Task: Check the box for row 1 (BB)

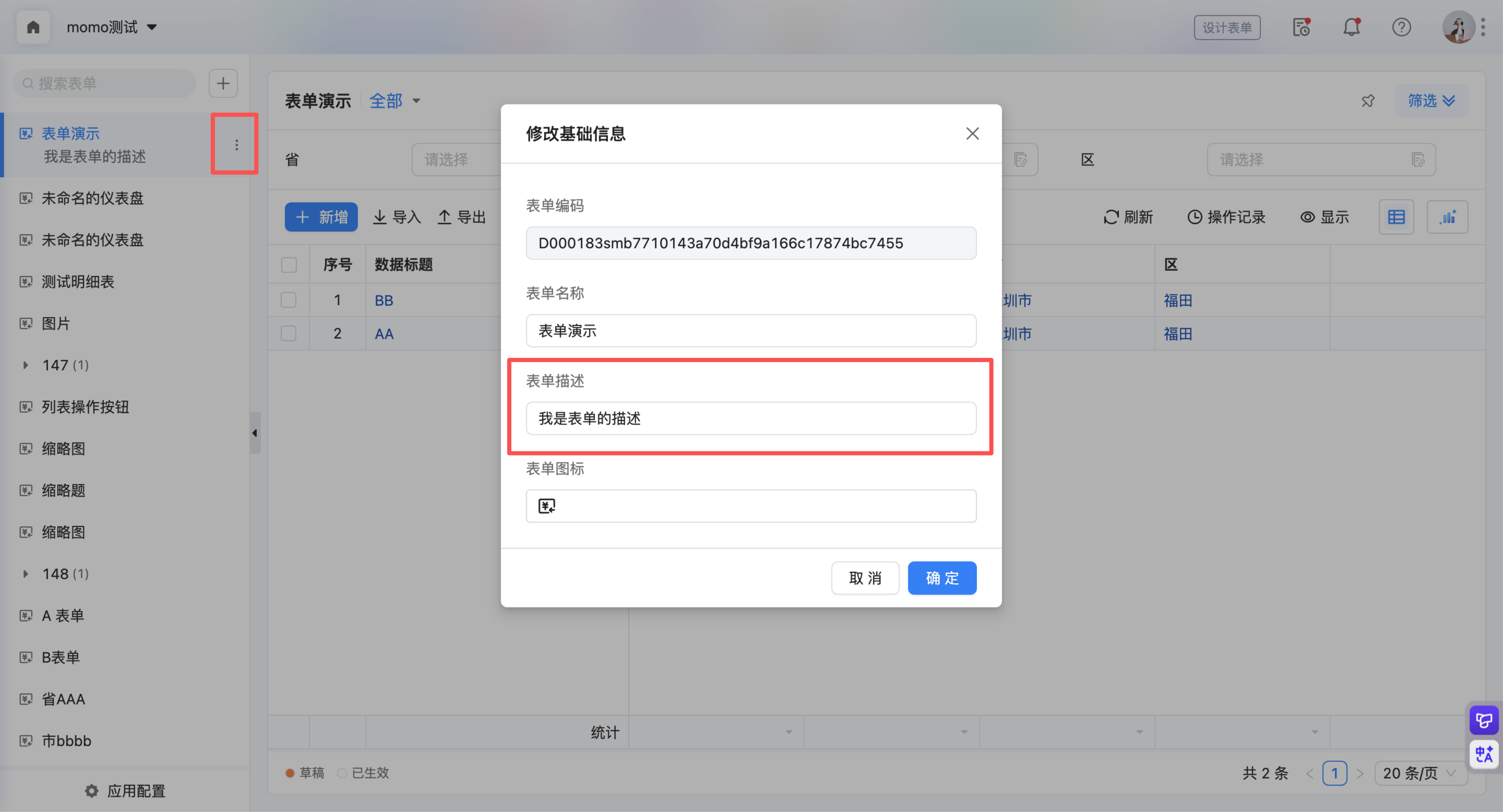Action: tap(289, 301)
